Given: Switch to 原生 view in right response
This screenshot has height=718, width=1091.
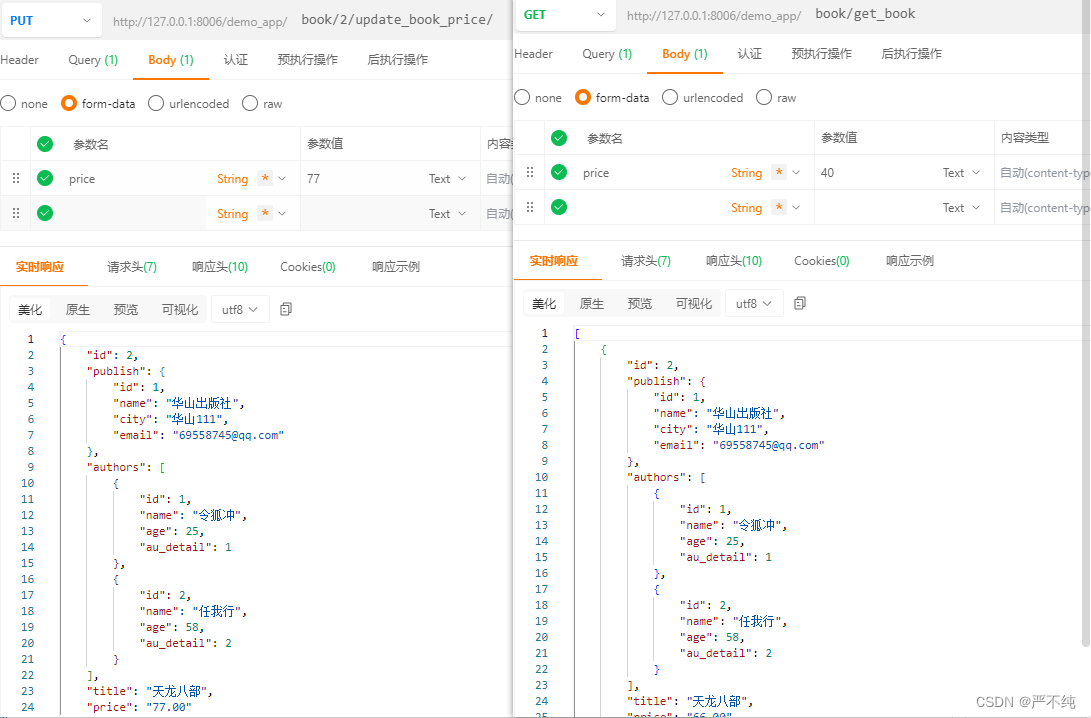Looking at the screenshot, I should 592,303.
